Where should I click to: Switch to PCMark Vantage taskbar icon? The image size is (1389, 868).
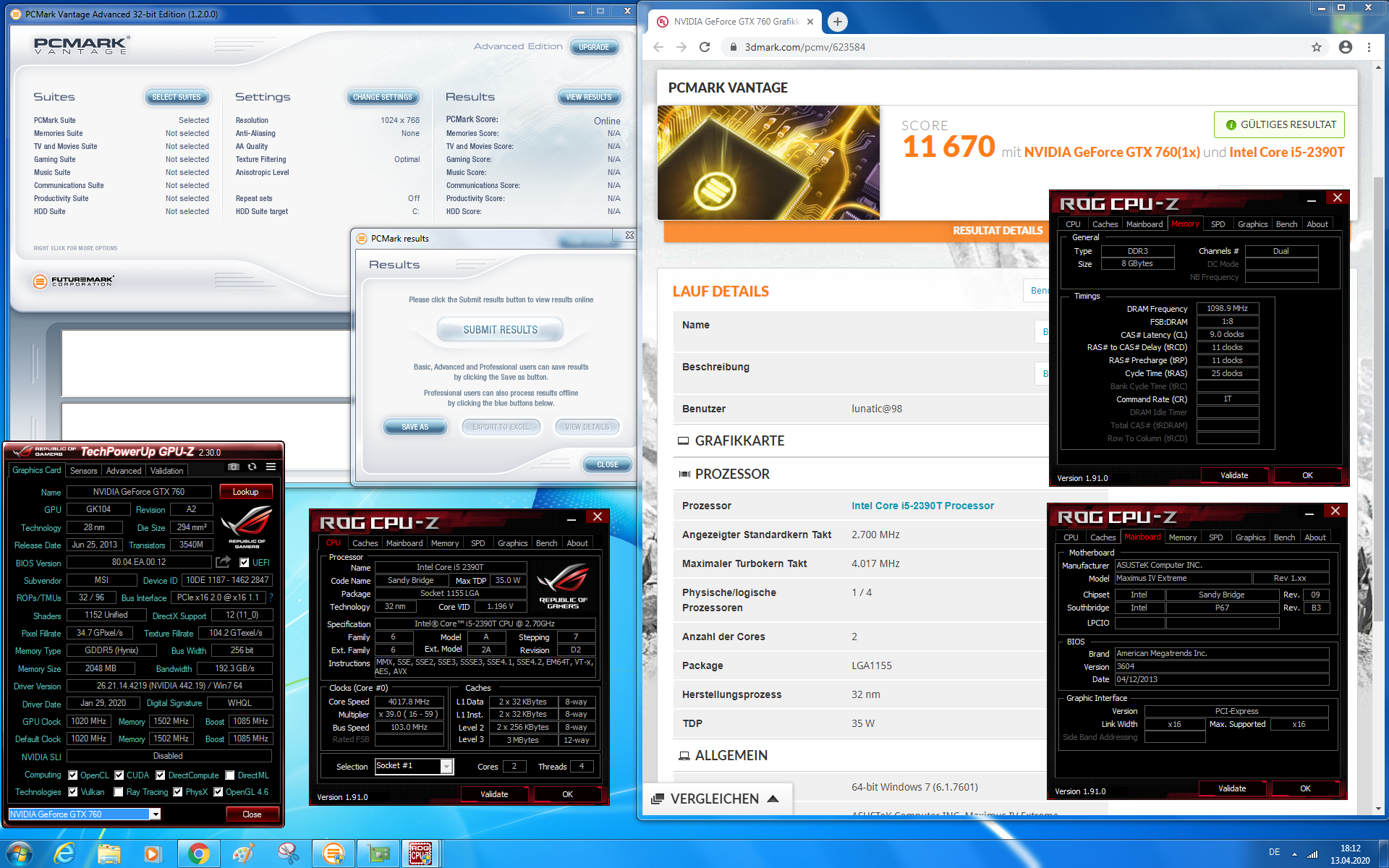coord(333,854)
